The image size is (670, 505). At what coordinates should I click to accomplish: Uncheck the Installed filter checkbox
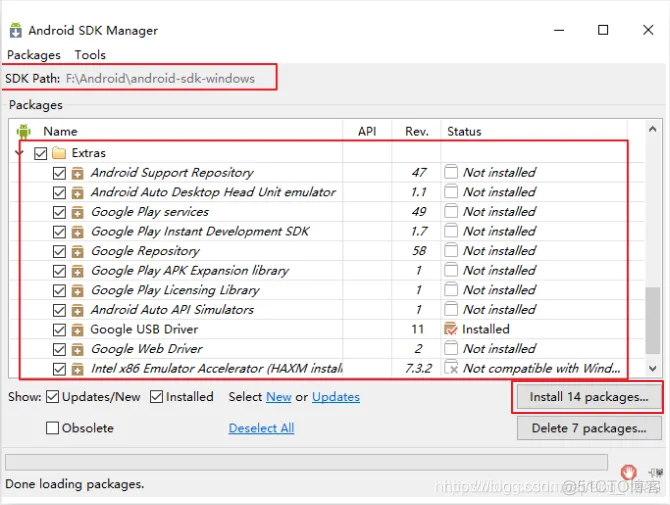point(157,397)
